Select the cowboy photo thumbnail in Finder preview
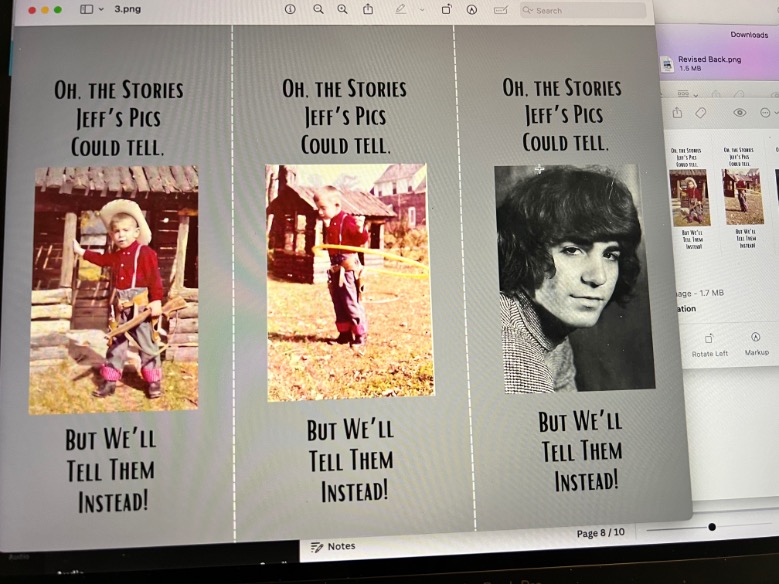 click(690, 197)
